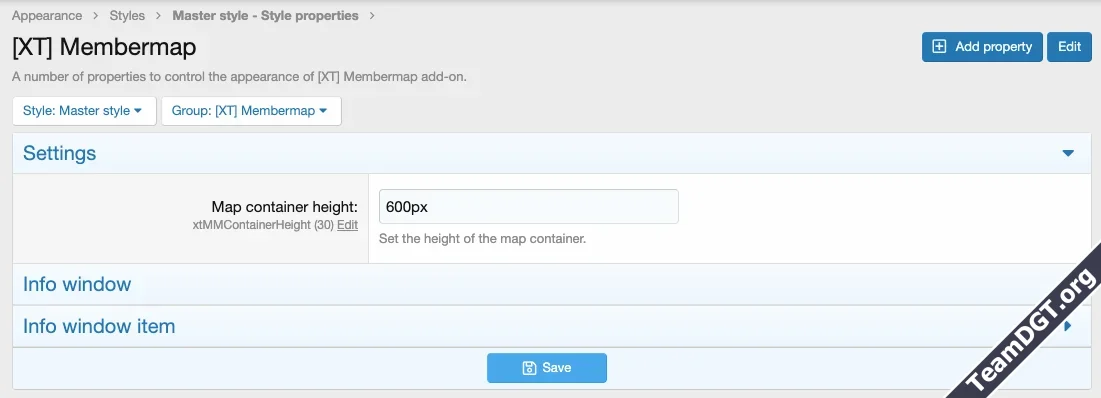Screen dimensions: 1101x398
Task: Click the plus icon on Add property
Action: (939, 46)
